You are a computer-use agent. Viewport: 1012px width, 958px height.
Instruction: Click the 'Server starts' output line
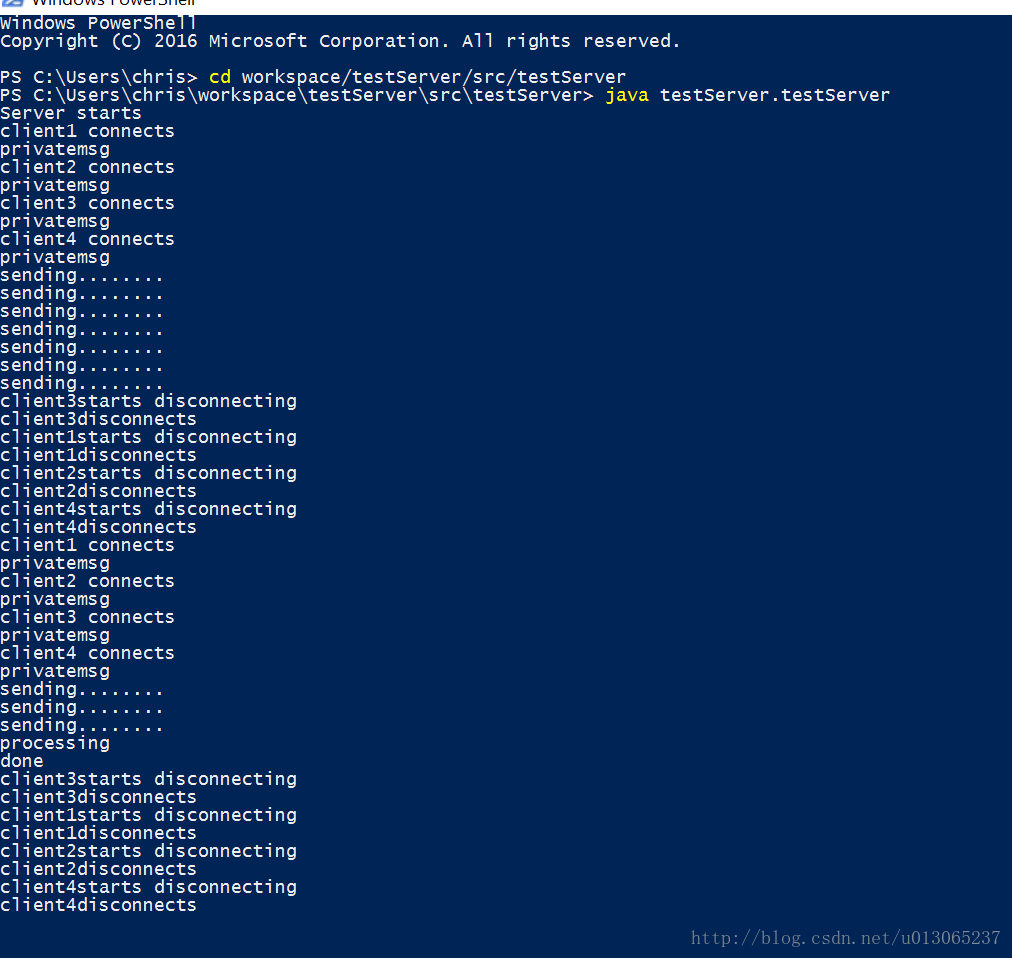[x=70, y=114]
